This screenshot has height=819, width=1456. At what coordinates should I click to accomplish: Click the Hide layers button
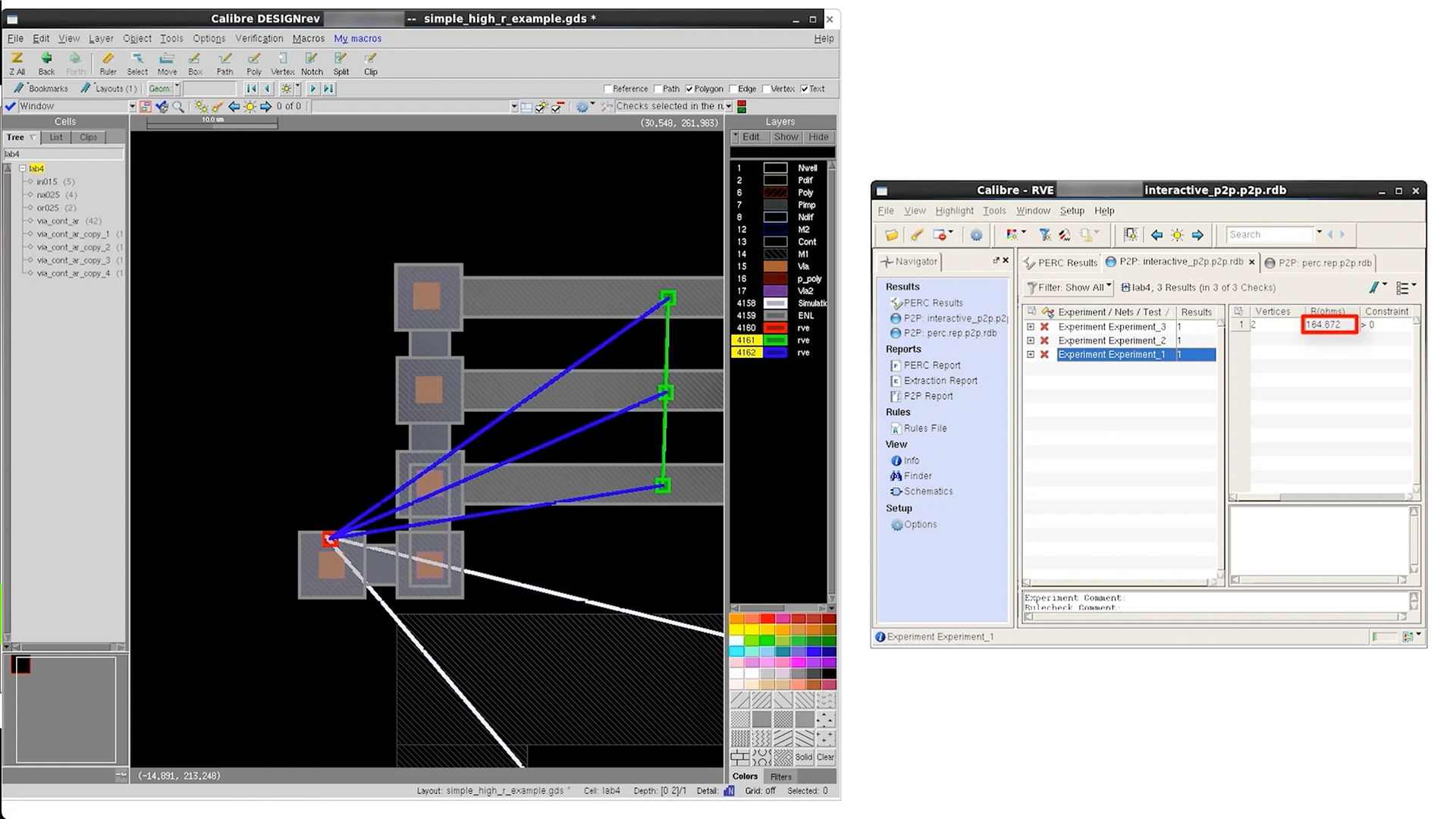click(818, 137)
